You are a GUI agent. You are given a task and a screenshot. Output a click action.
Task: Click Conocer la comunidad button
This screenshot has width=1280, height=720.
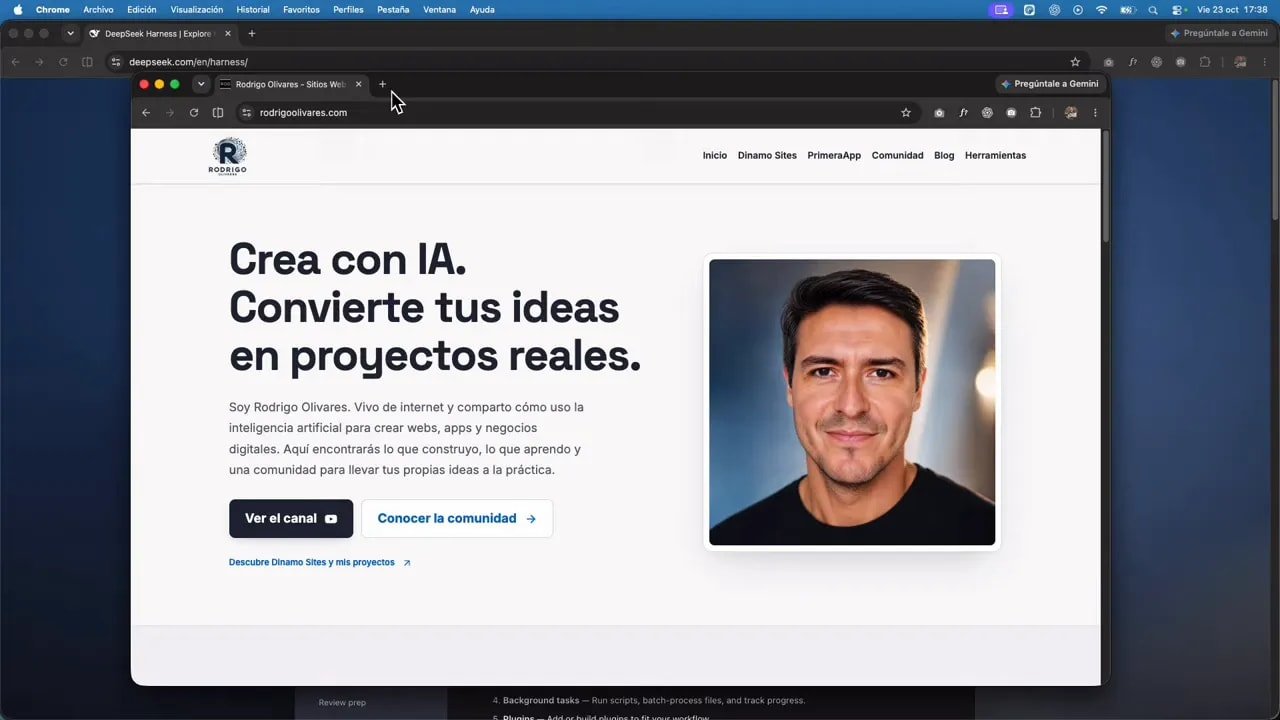[457, 518]
